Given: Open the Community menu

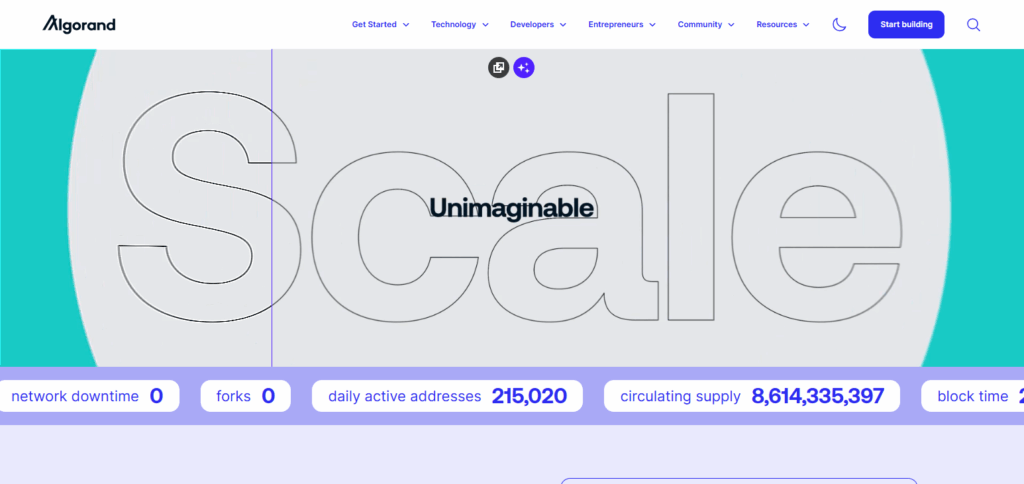Looking at the screenshot, I should (705, 24).
